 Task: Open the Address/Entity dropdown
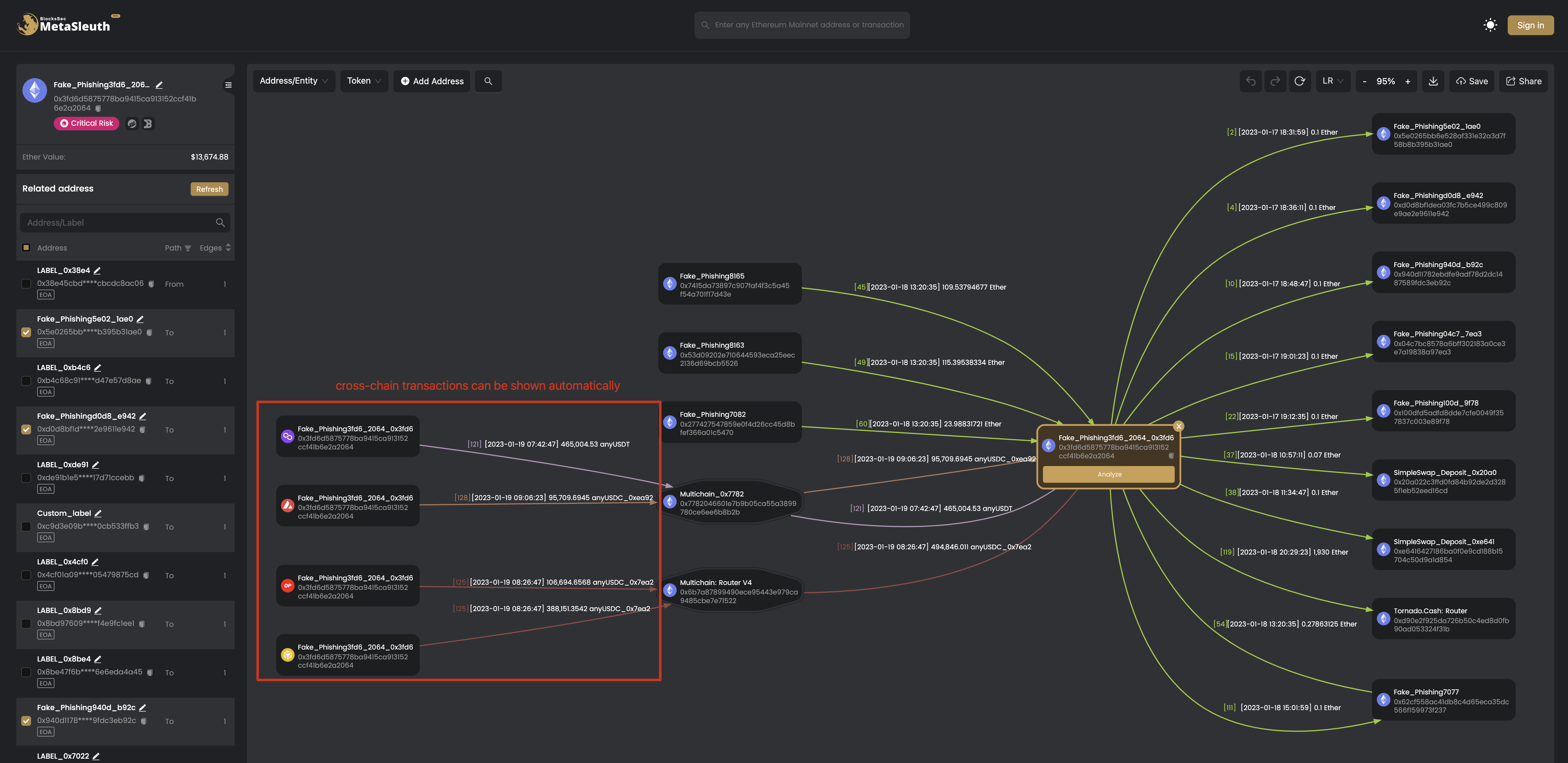coord(294,81)
